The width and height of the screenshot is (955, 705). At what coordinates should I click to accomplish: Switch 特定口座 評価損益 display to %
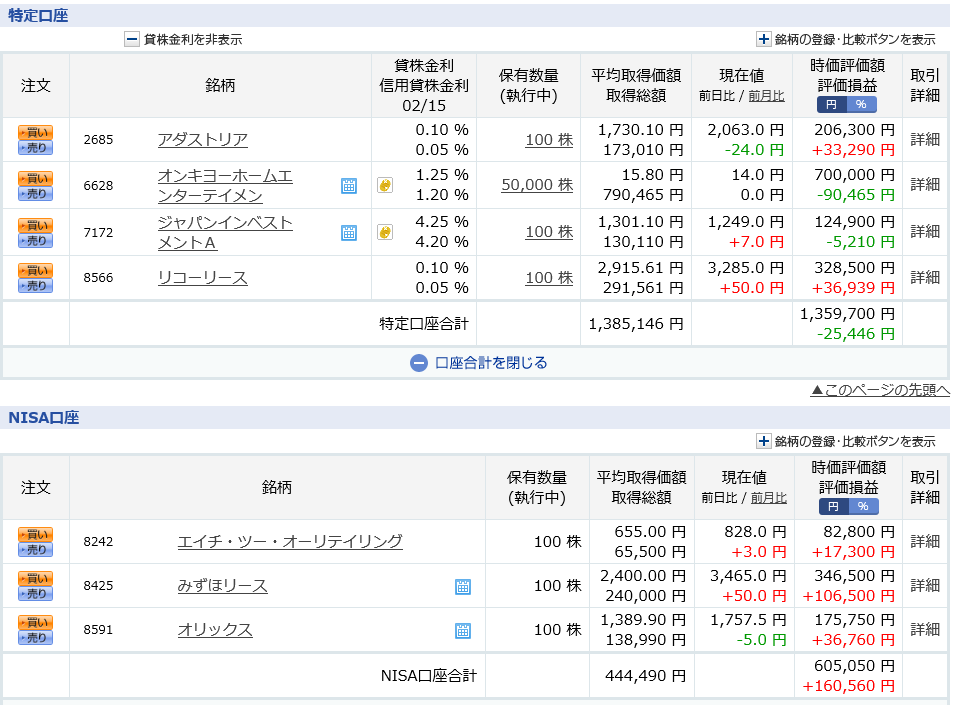pos(861,105)
